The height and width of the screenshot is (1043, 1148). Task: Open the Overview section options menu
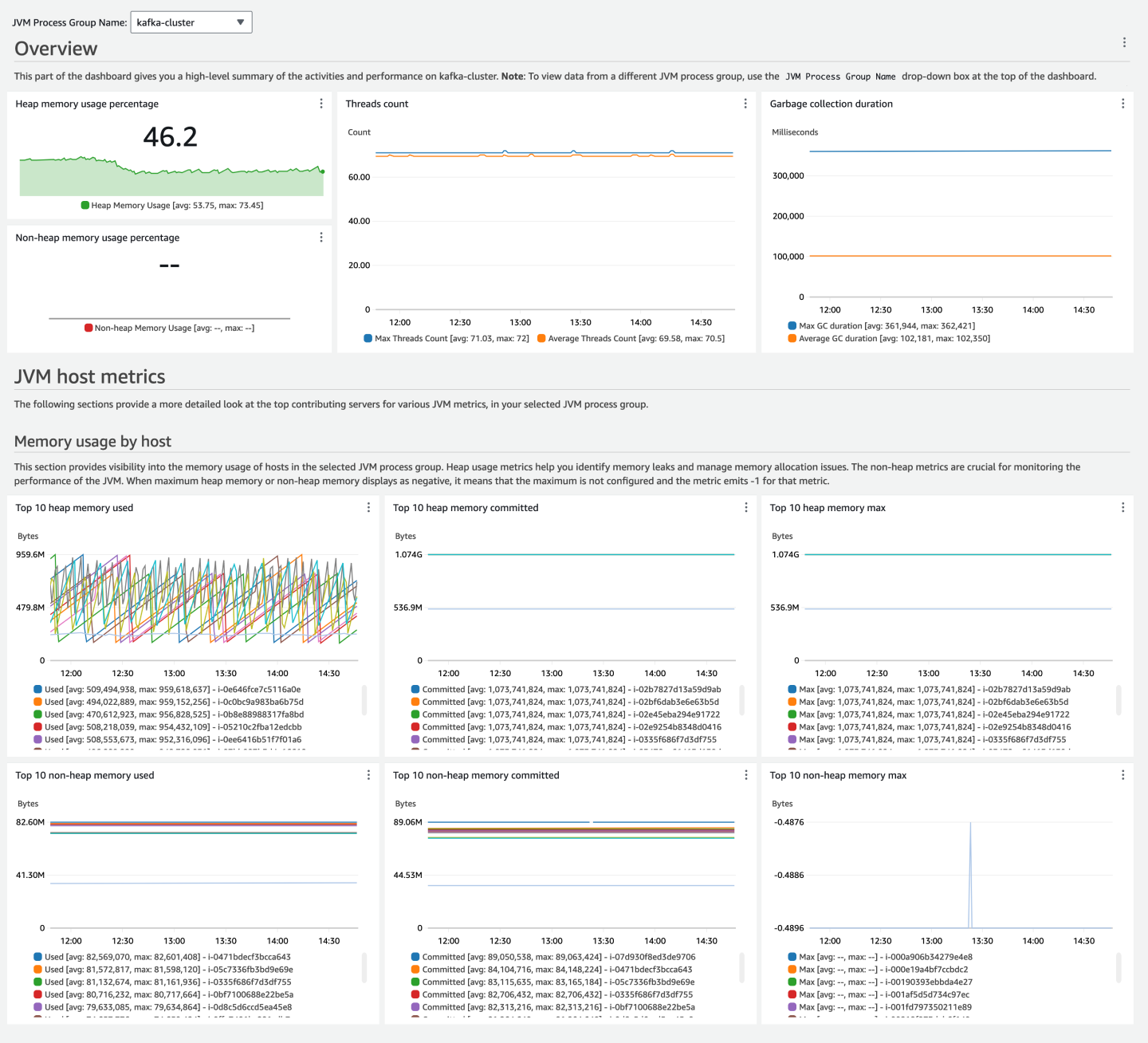coord(1125,42)
